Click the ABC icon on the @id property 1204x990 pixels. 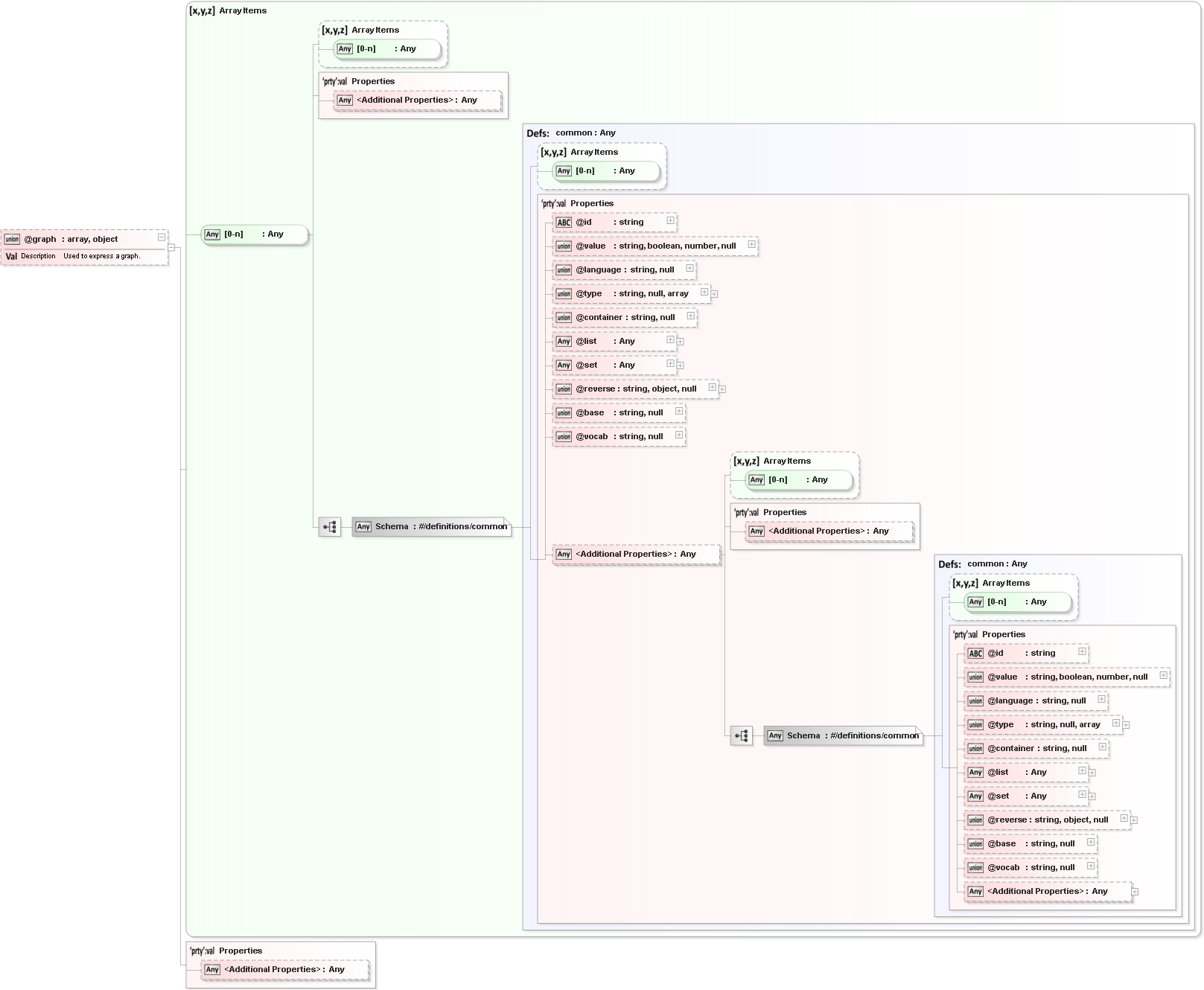563,222
